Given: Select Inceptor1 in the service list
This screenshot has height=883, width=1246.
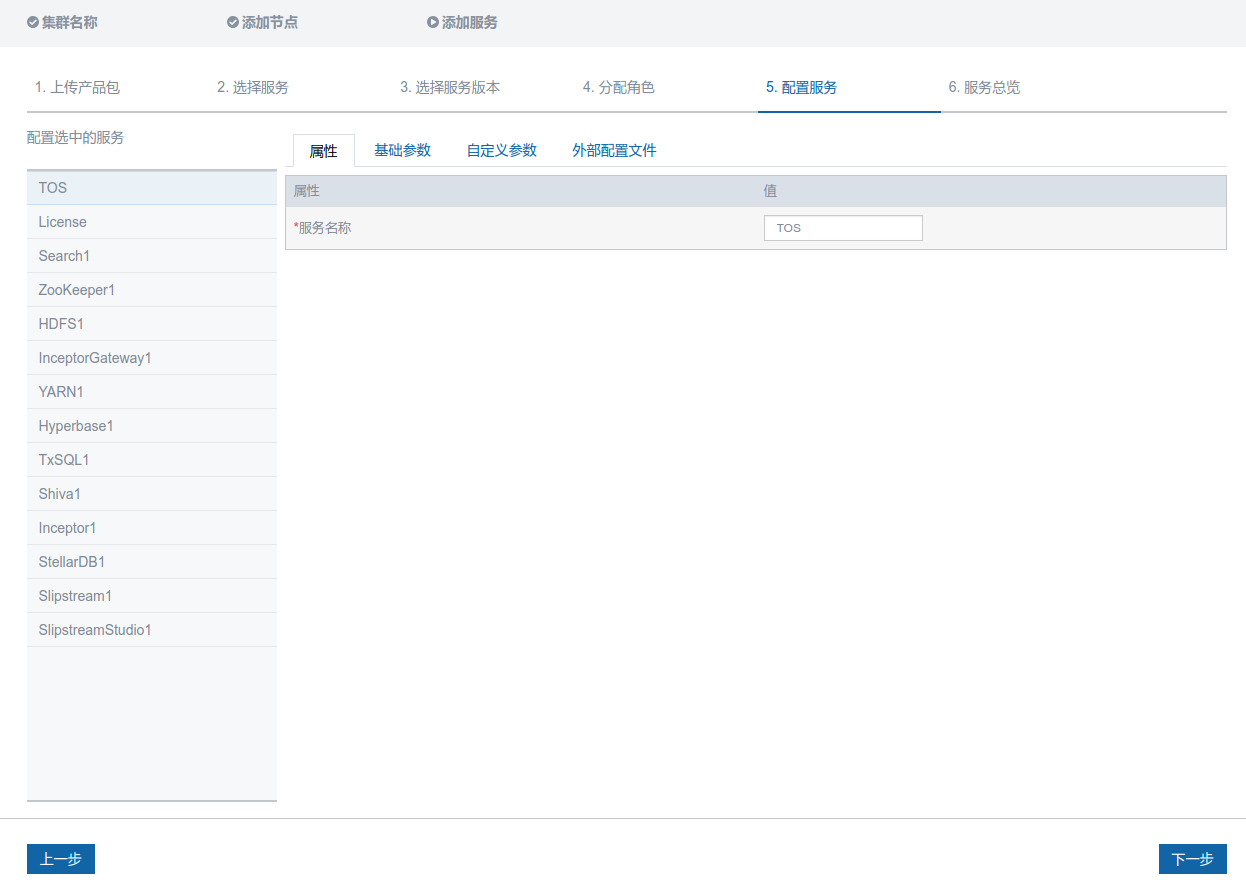Looking at the screenshot, I should (x=152, y=528).
